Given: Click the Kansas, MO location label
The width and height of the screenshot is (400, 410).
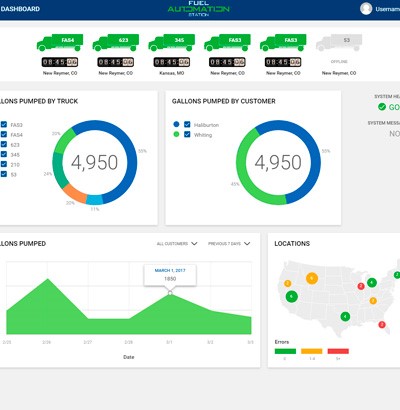Looking at the screenshot, I should [171, 73].
